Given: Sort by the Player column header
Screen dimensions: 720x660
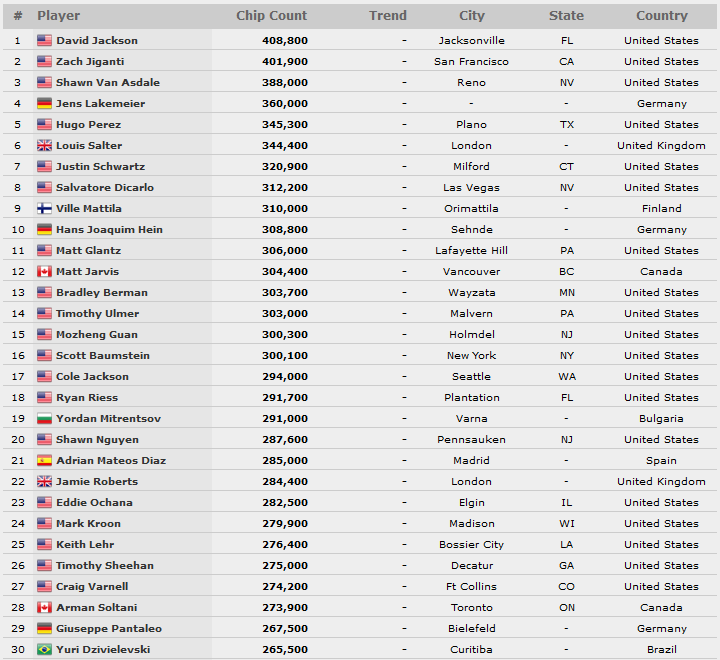Looking at the screenshot, I should coord(58,16).
